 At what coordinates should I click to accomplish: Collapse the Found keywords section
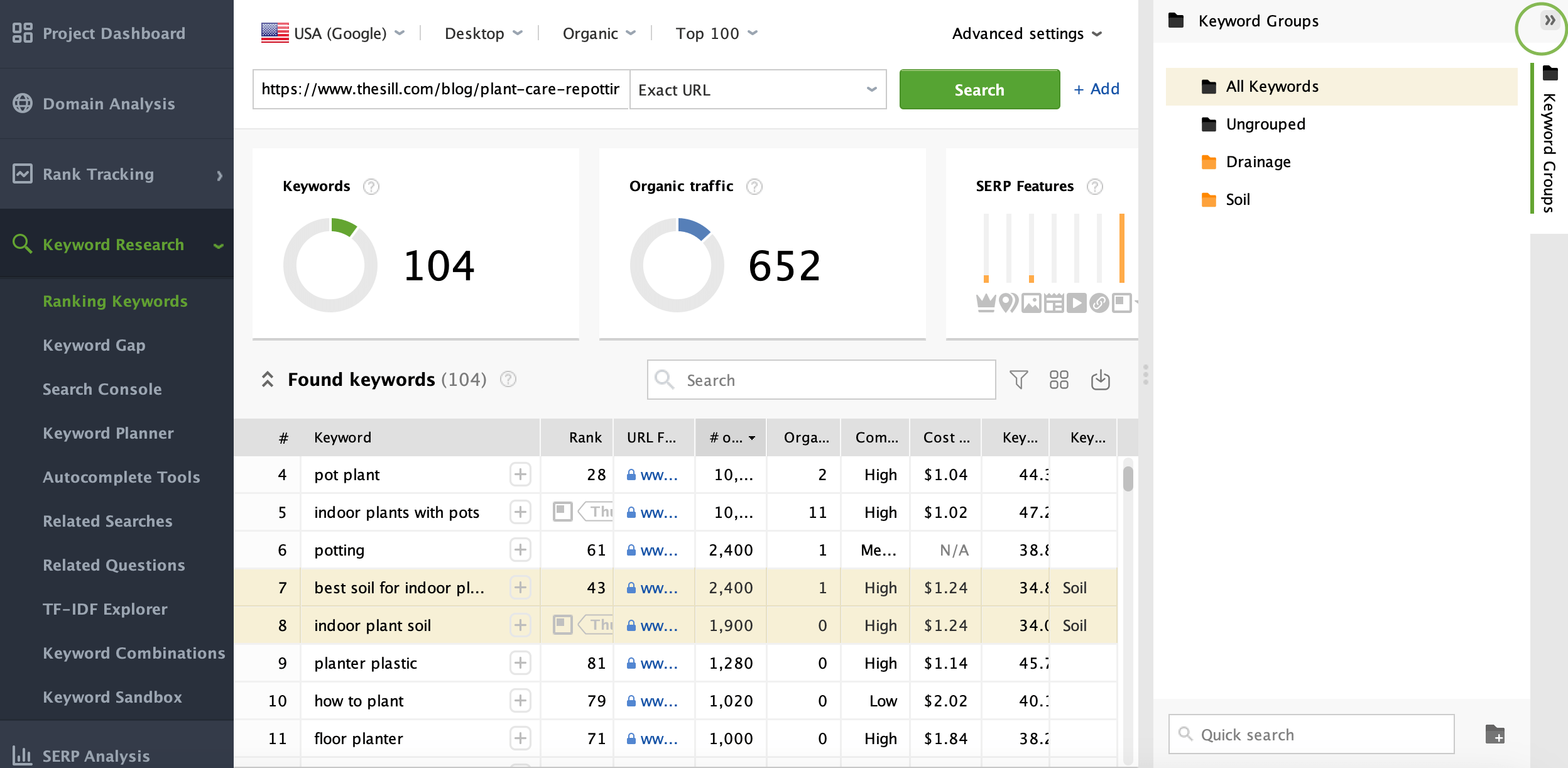point(268,380)
